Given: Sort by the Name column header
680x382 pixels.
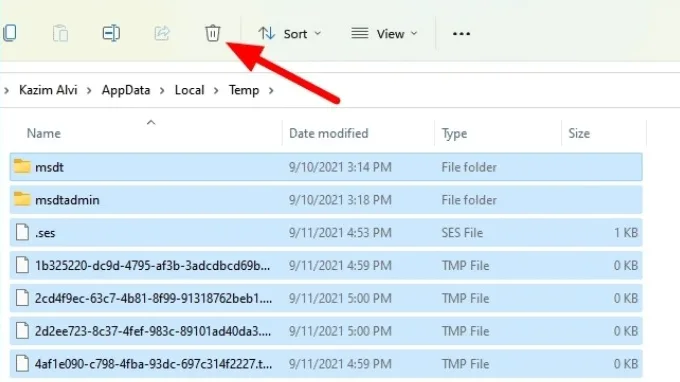Looking at the screenshot, I should click(x=43, y=133).
